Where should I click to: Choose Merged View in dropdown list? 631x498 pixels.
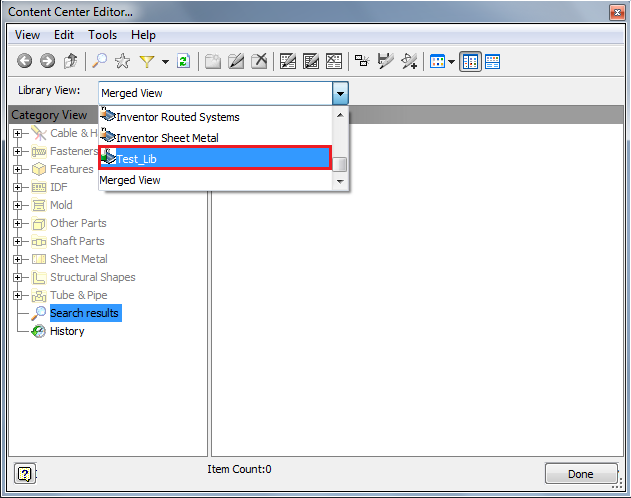tap(215, 180)
